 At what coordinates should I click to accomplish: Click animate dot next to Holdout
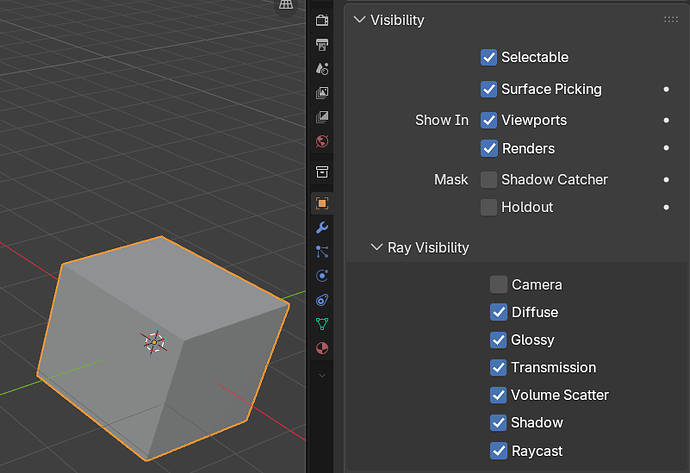coord(666,207)
